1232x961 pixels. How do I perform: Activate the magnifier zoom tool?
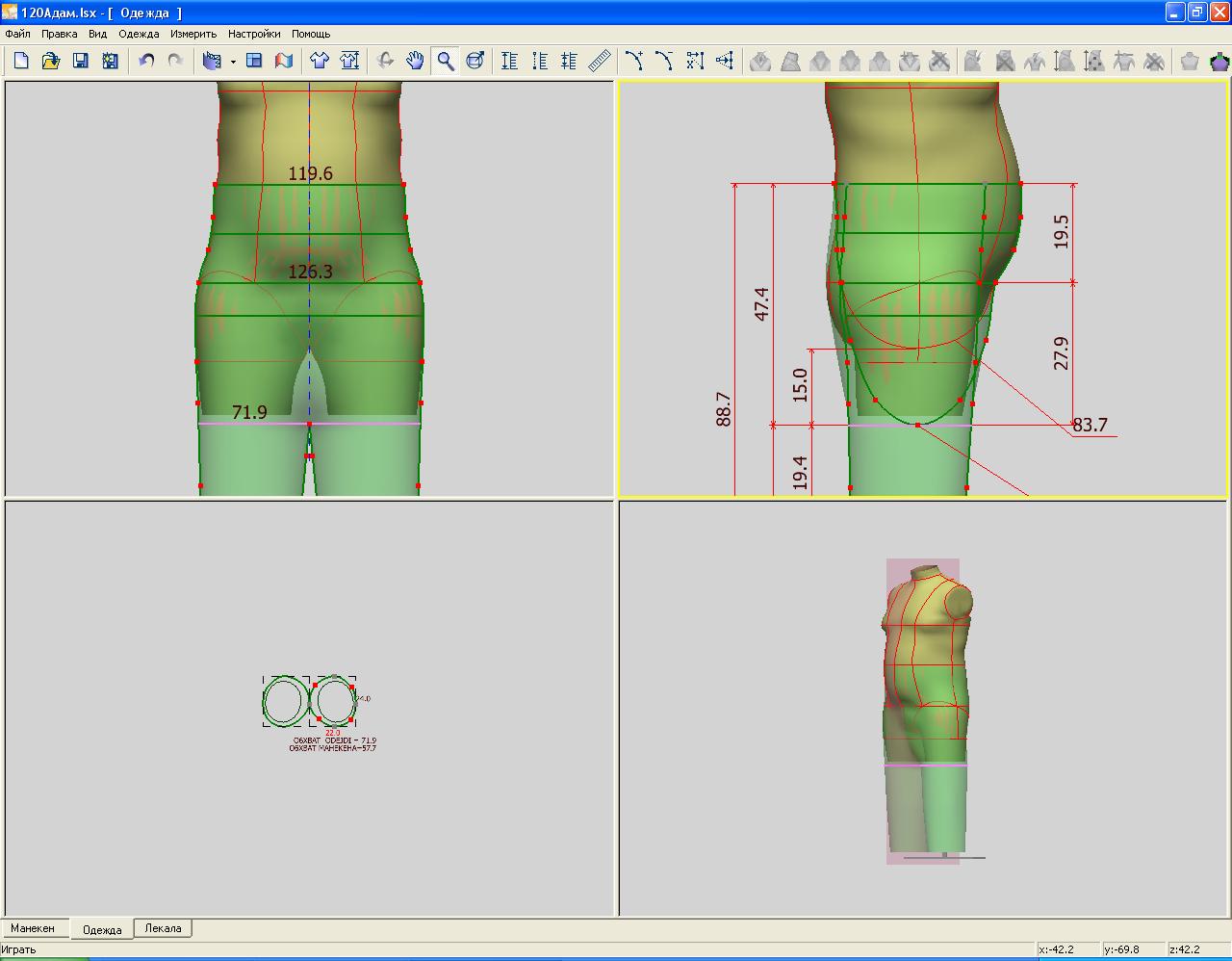click(x=445, y=61)
